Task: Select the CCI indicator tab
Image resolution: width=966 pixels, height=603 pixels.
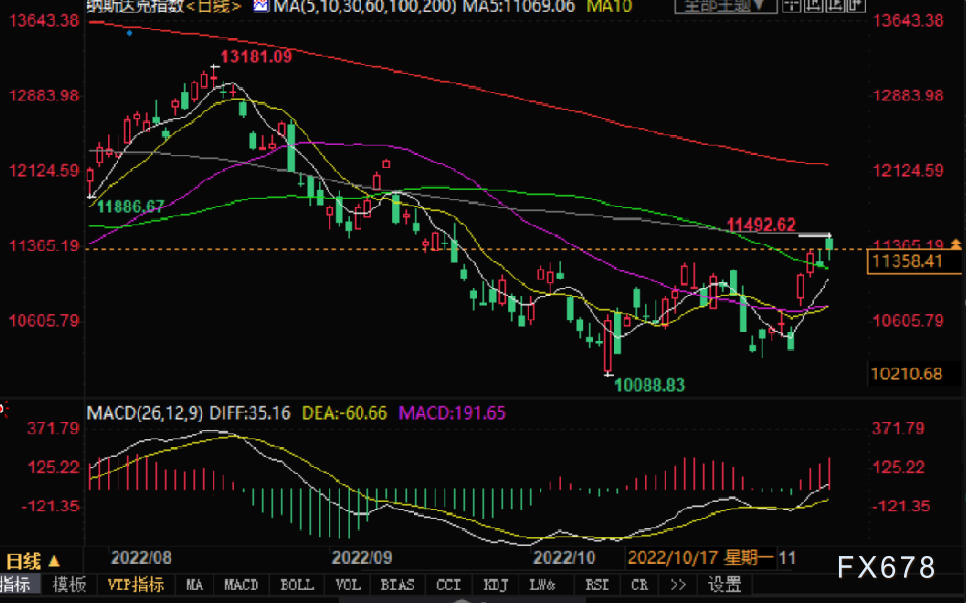Action: pos(448,585)
